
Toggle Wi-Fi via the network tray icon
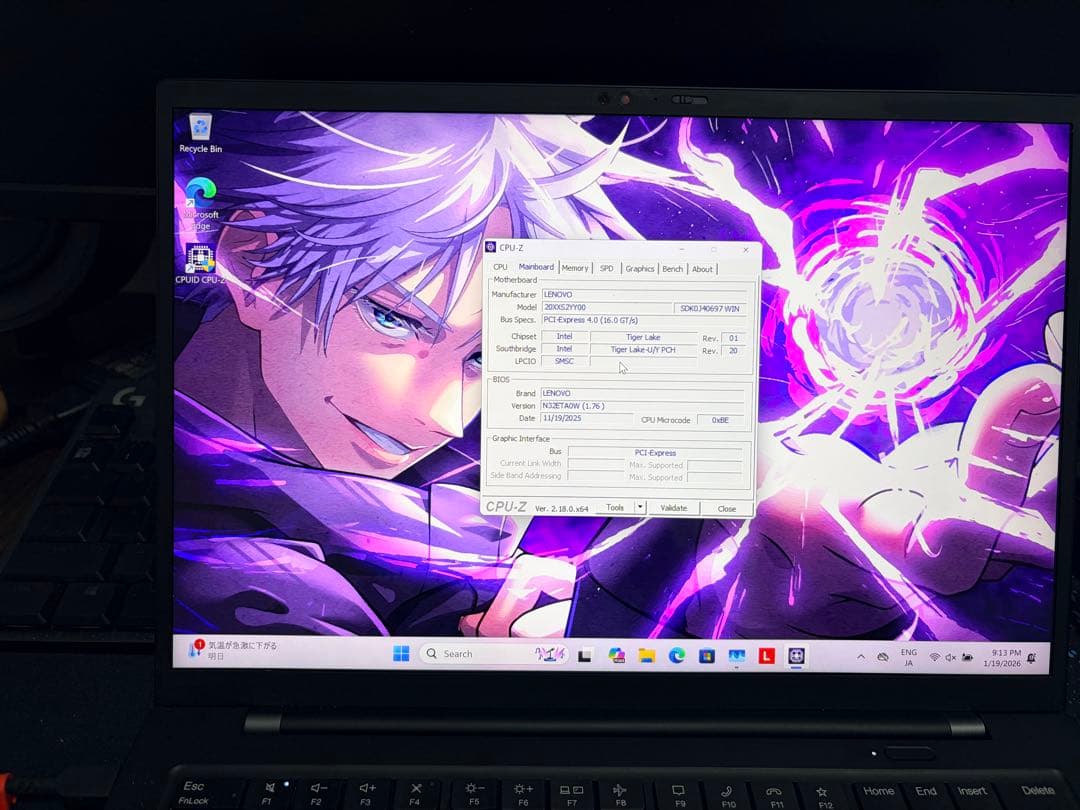[x=933, y=658]
